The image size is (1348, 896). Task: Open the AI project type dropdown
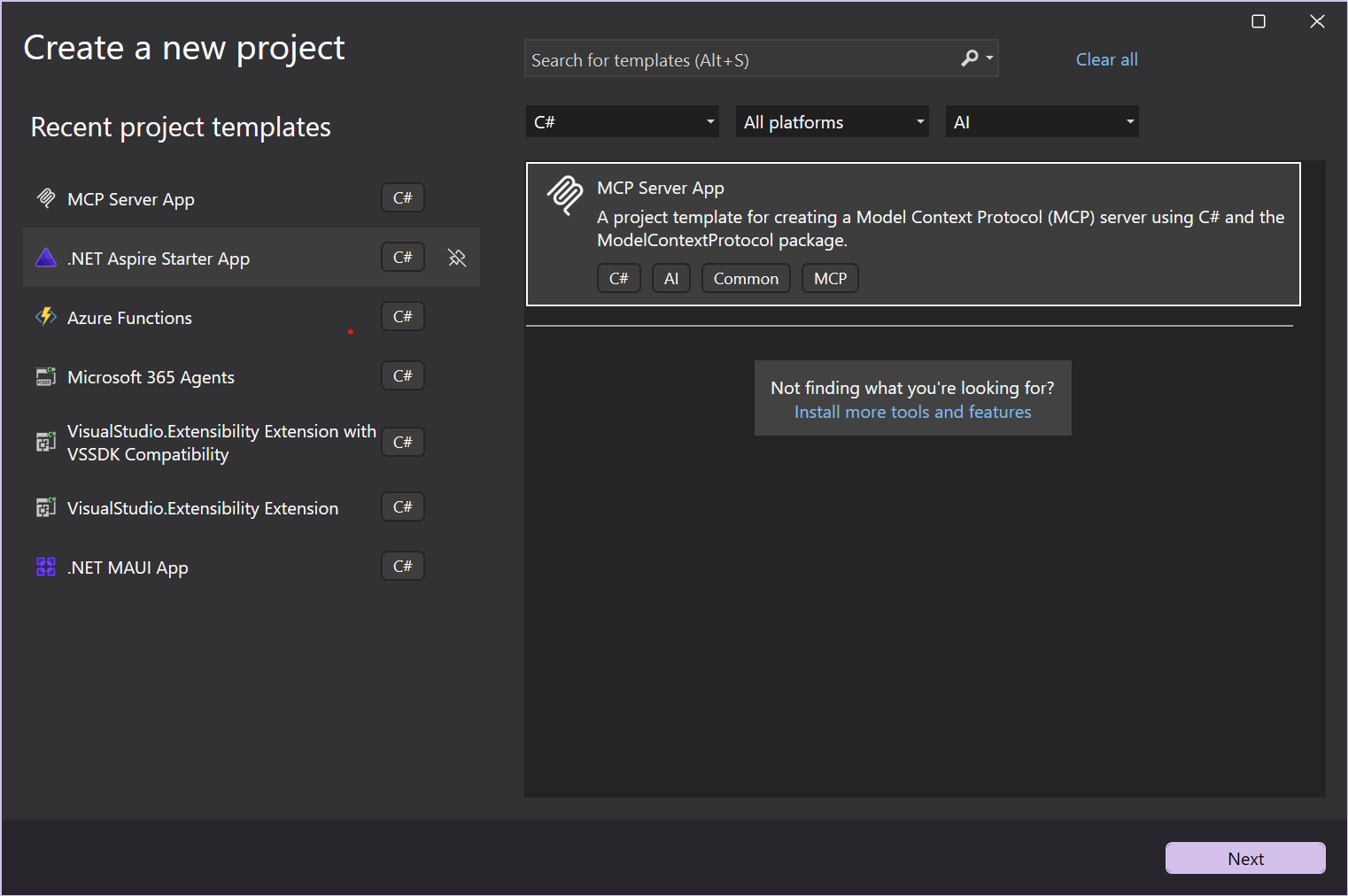(x=1041, y=121)
